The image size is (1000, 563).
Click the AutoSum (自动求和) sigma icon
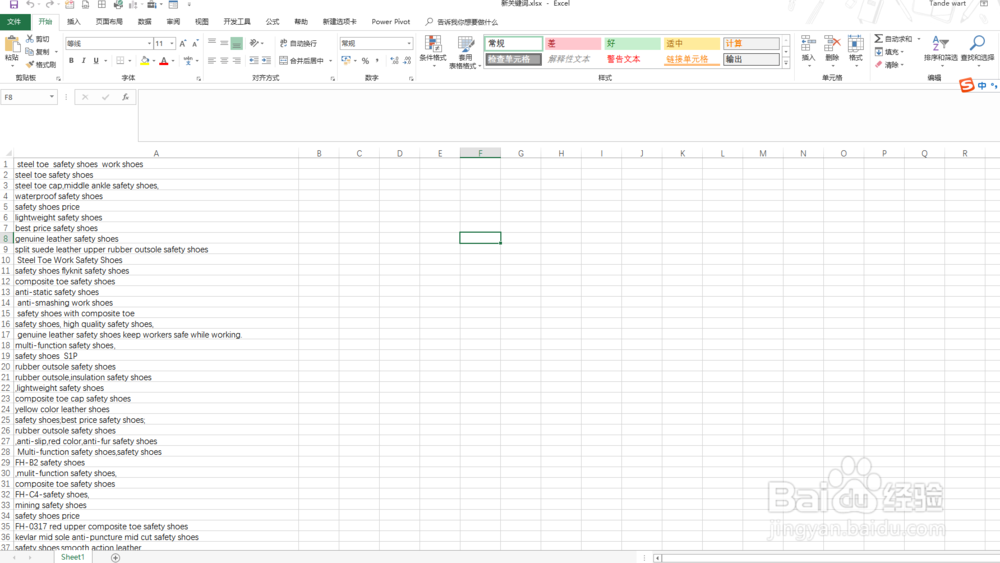click(x=879, y=39)
